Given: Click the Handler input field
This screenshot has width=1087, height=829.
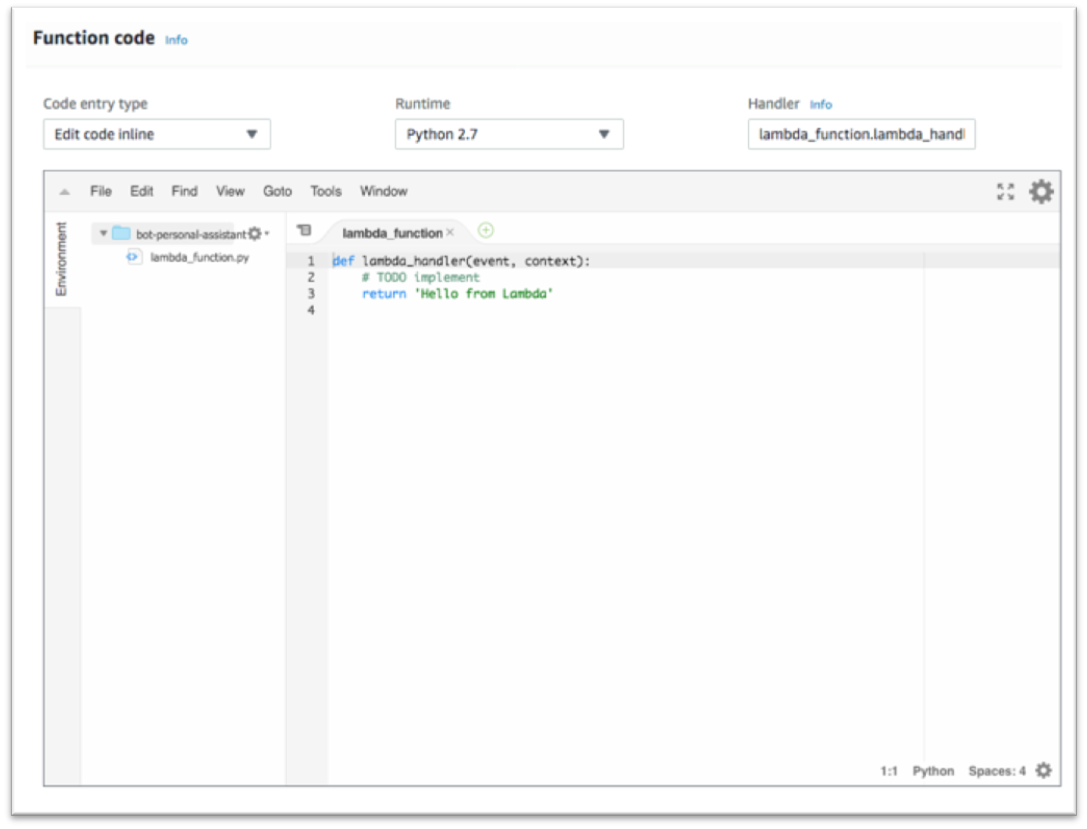Looking at the screenshot, I should pyautogui.click(x=861, y=134).
